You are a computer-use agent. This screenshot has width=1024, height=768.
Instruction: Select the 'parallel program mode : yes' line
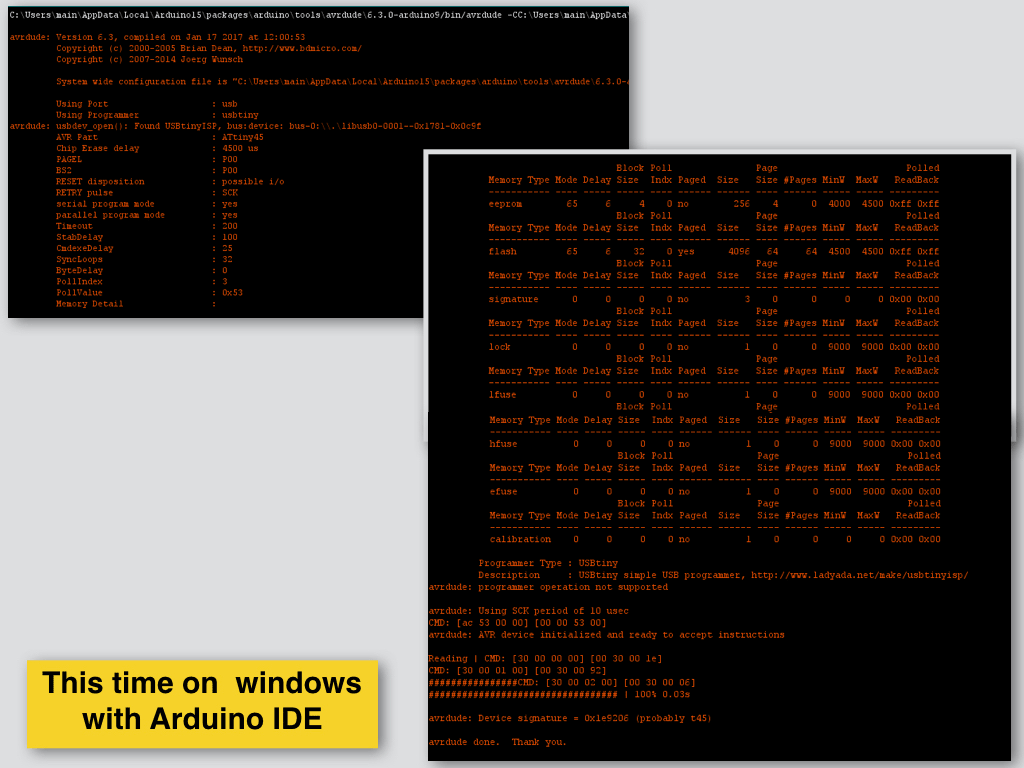click(147, 215)
